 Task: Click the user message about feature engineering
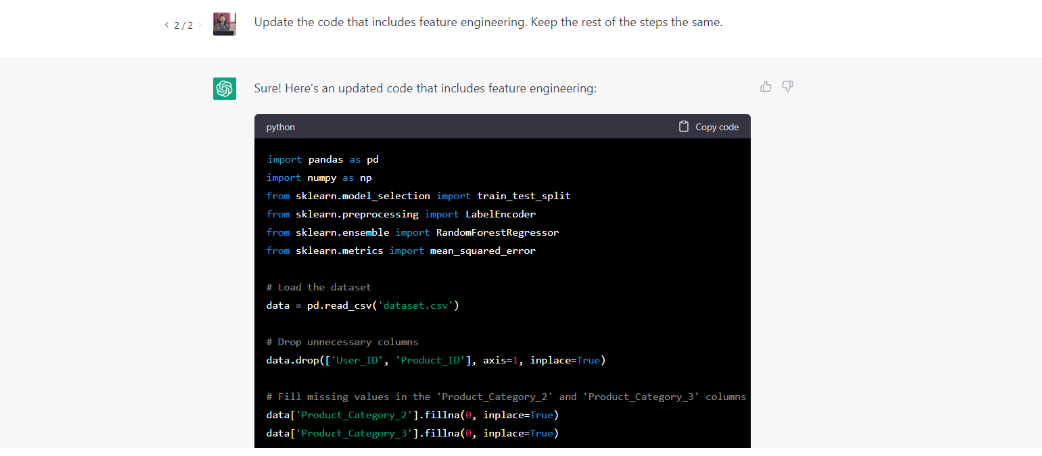click(488, 22)
